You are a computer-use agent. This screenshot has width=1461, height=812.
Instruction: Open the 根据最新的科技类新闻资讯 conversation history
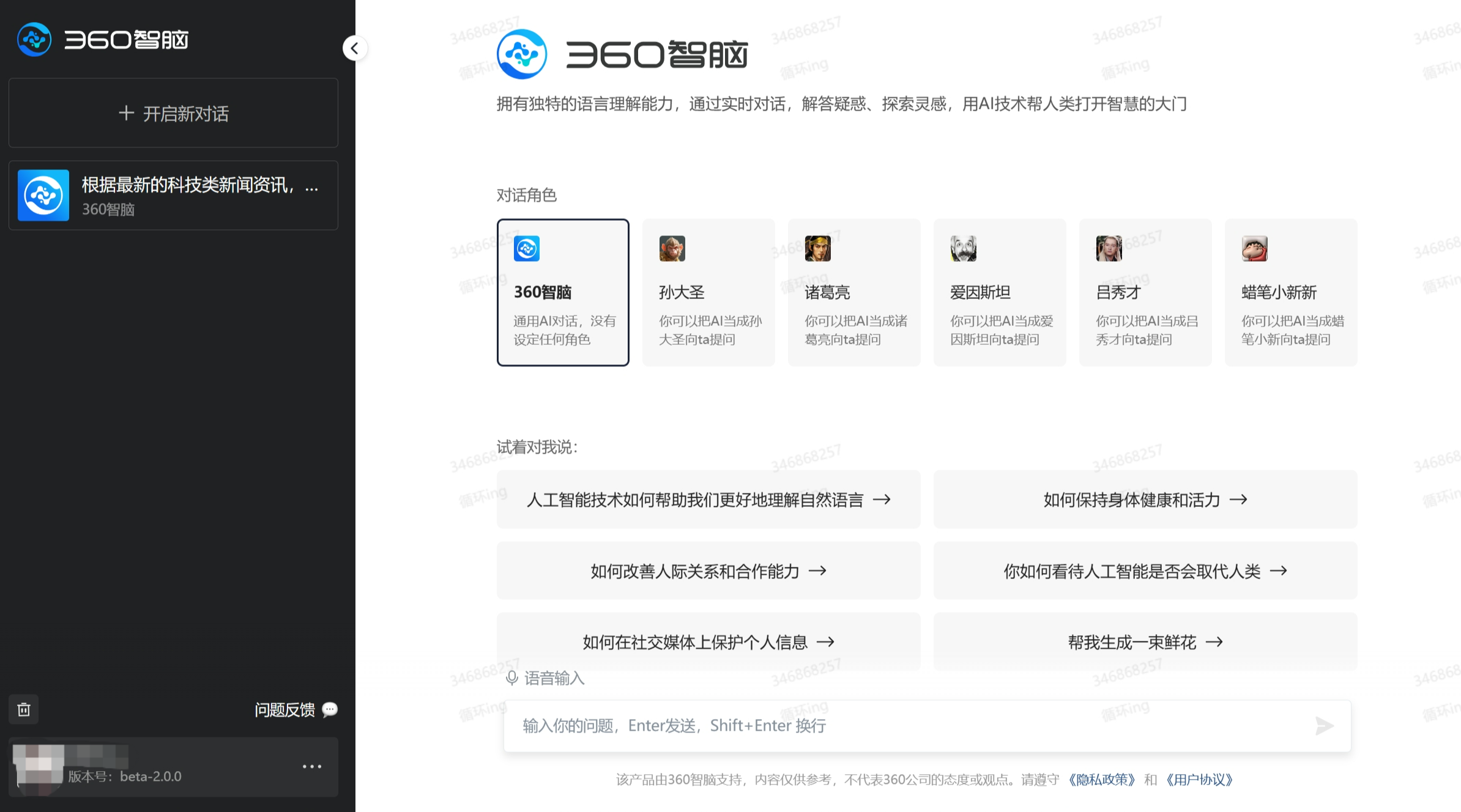click(x=173, y=195)
